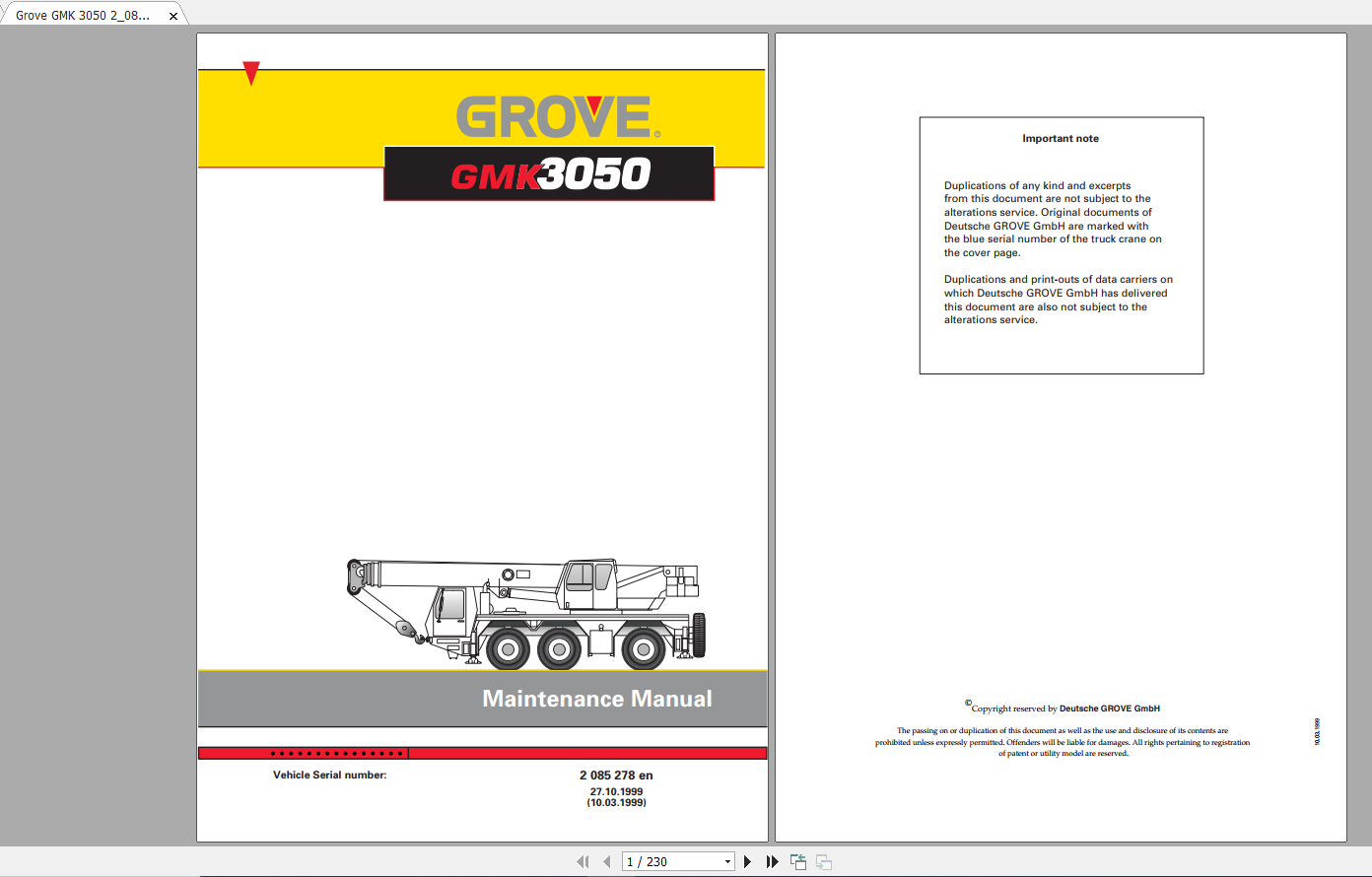Image resolution: width=1372 pixels, height=877 pixels.
Task: Click the passing on or duplication legal notice
Action: click(1063, 742)
